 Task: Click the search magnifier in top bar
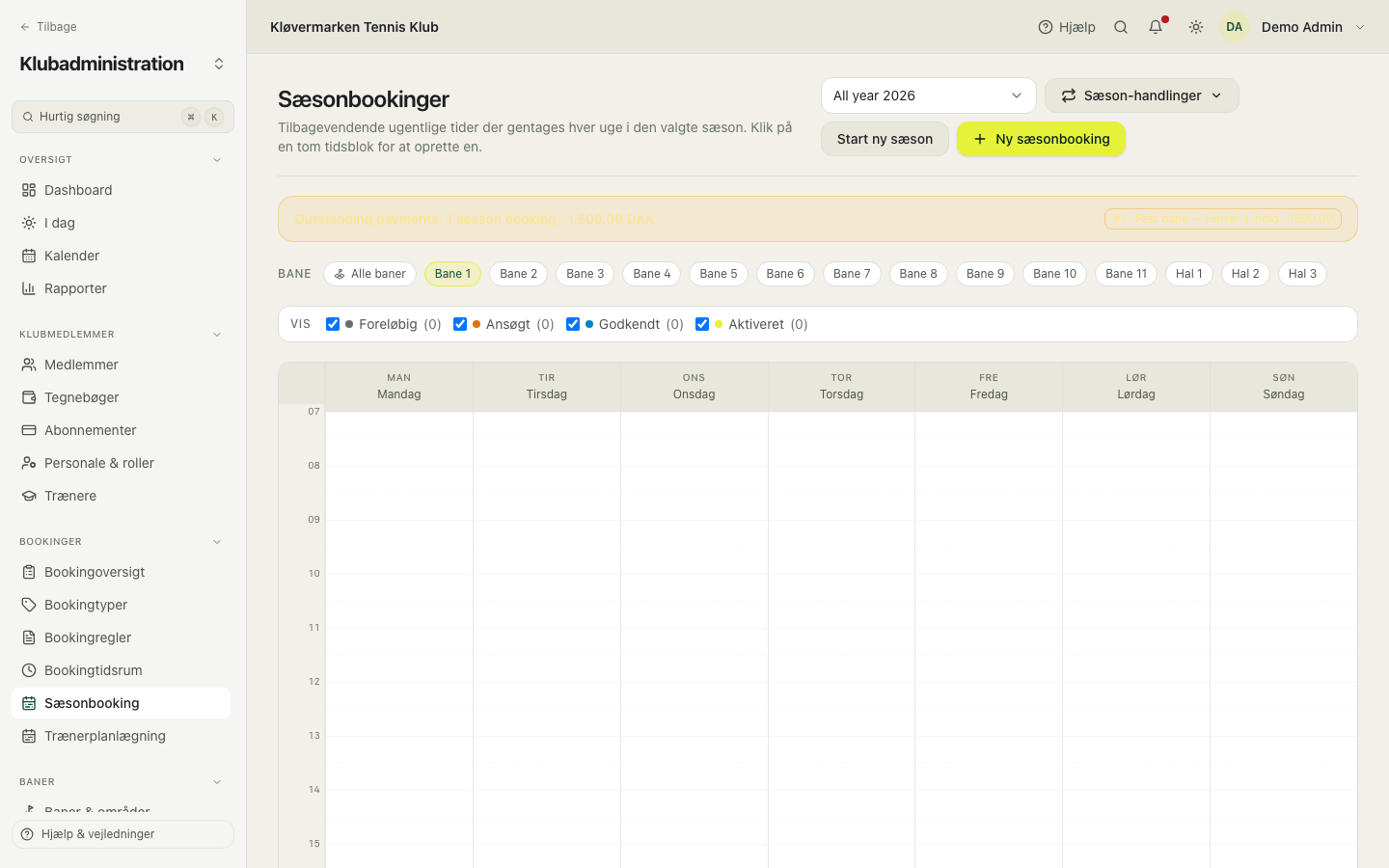[1121, 27]
